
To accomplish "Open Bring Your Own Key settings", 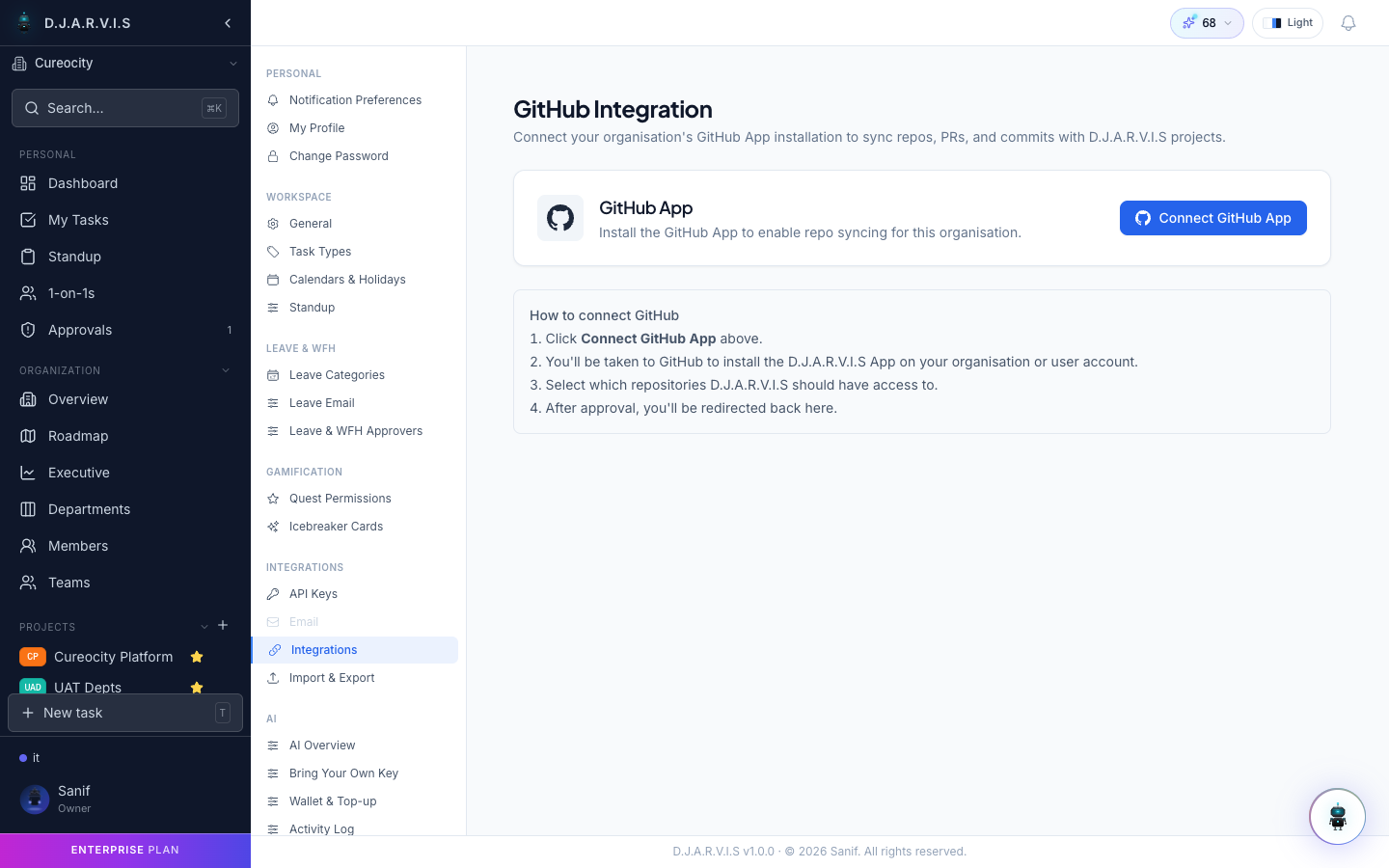I will coord(355,773).
